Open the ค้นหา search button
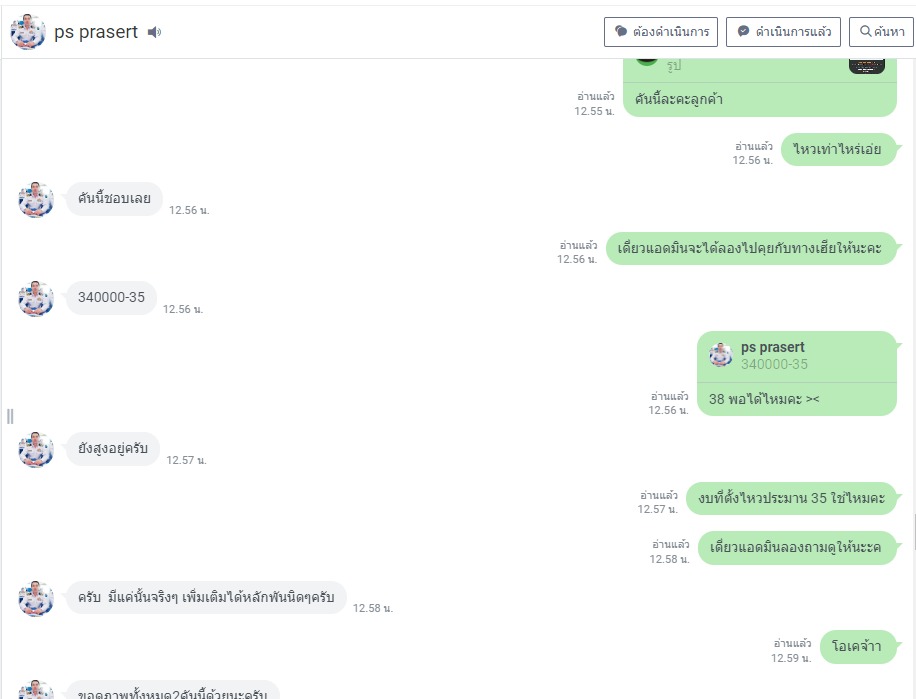This screenshot has width=916, height=699. click(x=882, y=32)
